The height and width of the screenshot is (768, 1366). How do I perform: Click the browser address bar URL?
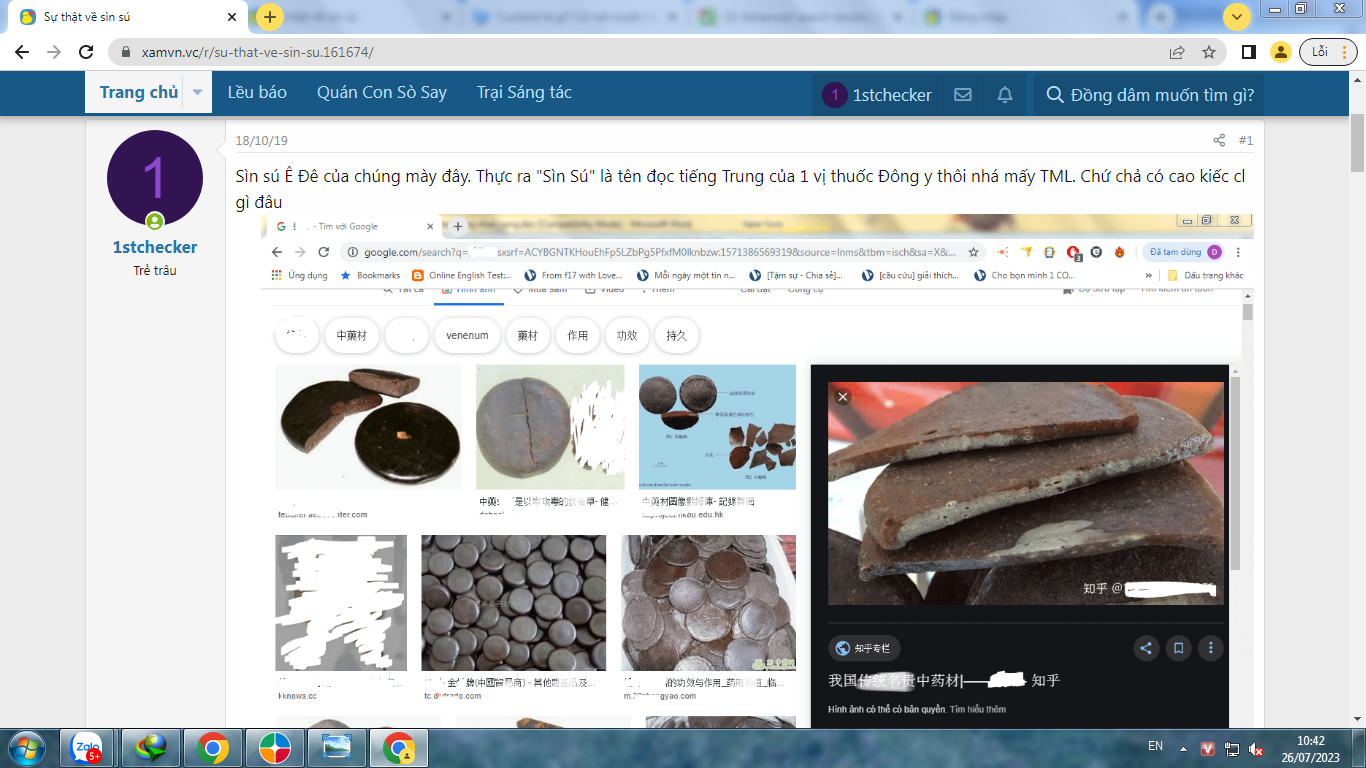click(258, 52)
